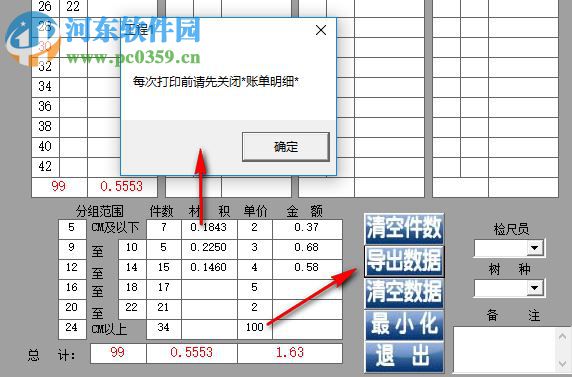Click total volume 0.5553 in 总计 row
The width and height of the screenshot is (572, 377).
pos(192,353)
